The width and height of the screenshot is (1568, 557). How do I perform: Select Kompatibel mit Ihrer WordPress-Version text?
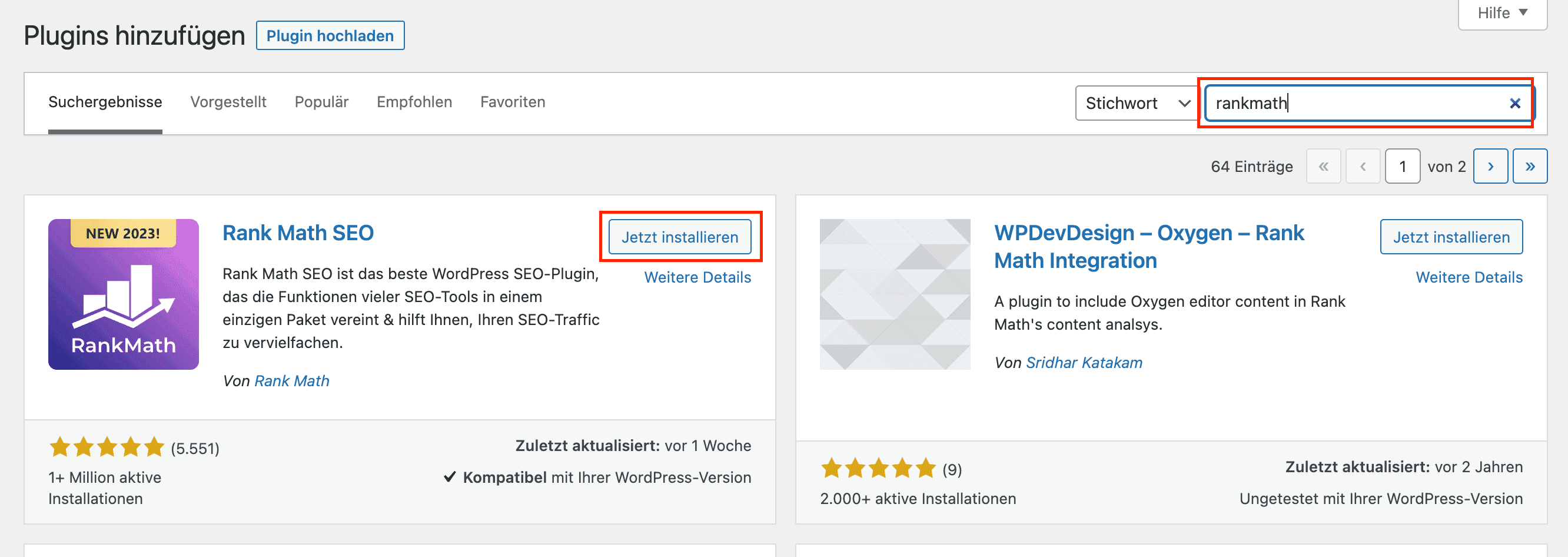click(x=607, y=478)
